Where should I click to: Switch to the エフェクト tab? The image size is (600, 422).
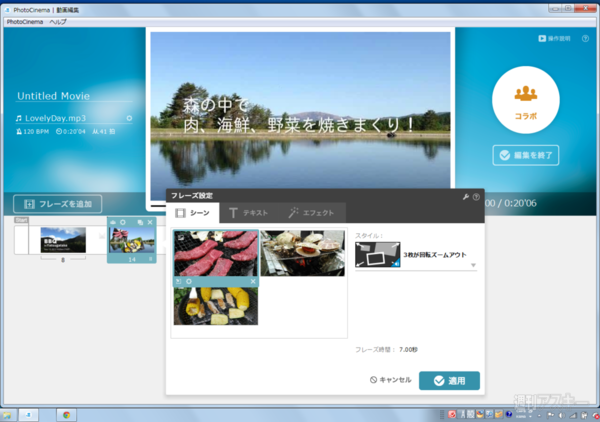coord(311,213)
